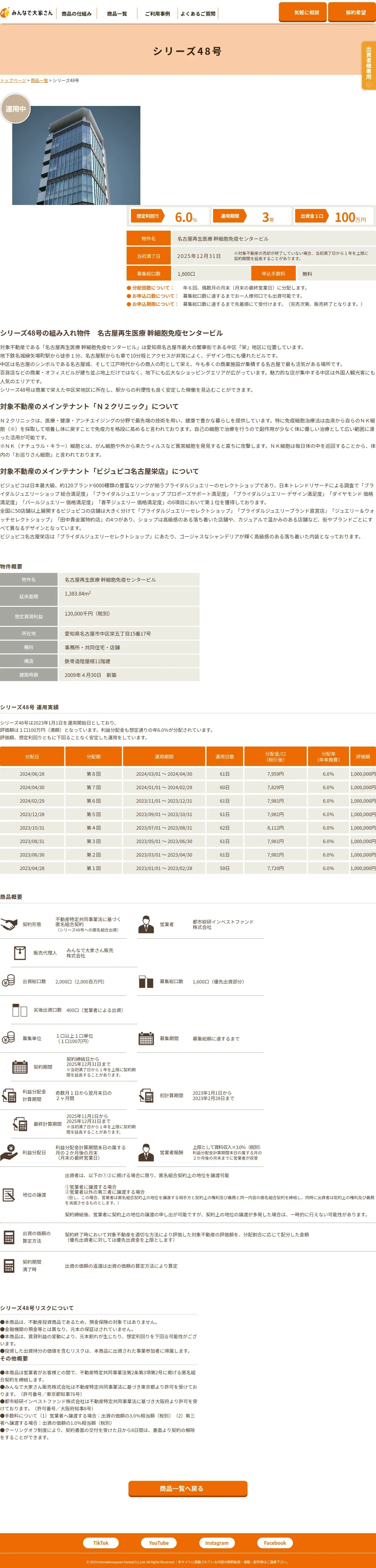Click the document icon beside 地位の譲渡
This screenshot has width=376, height=1568.
click(x=8, y=1195)
